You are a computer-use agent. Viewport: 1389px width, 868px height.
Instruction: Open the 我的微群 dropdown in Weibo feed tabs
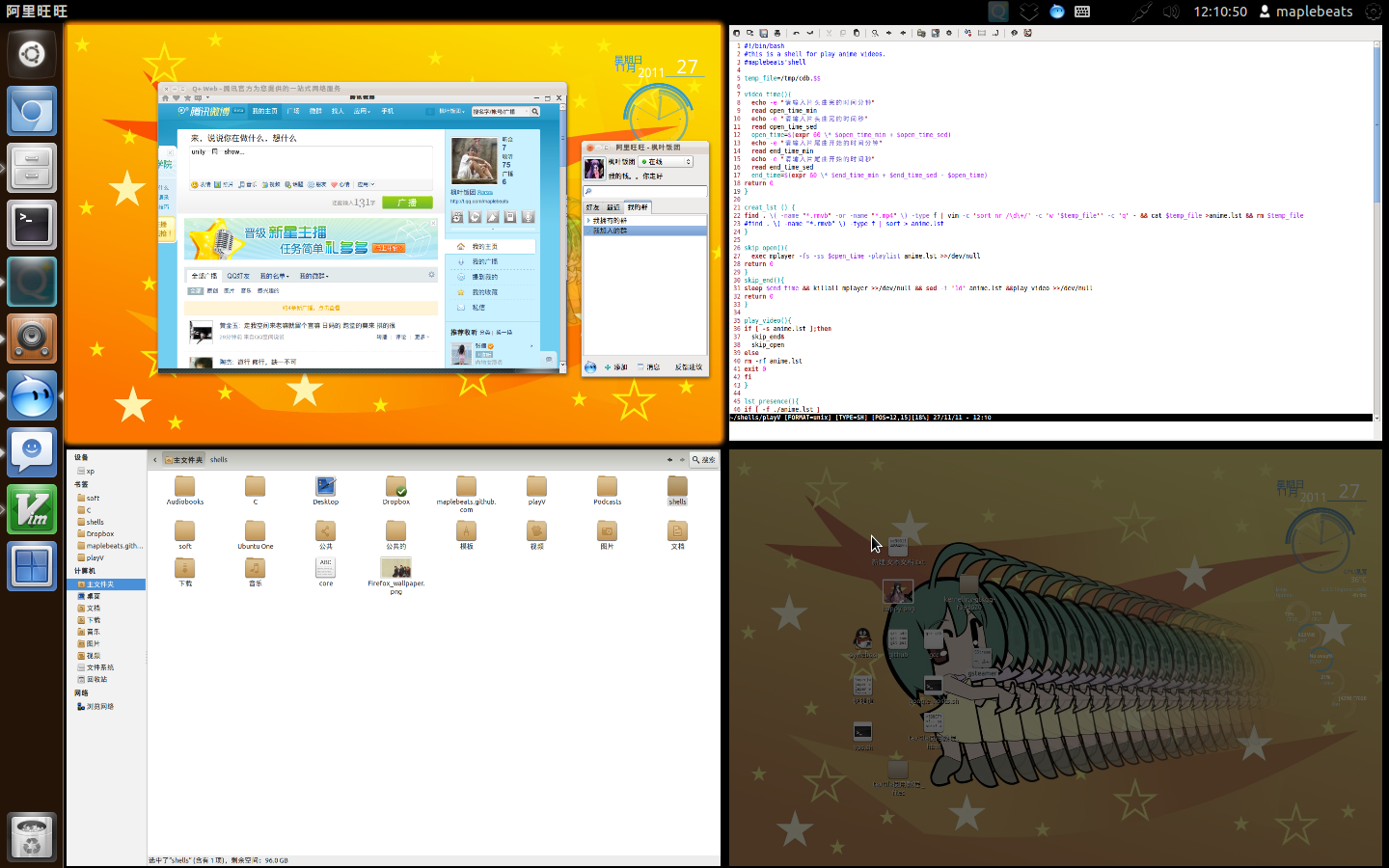(313, 276)
